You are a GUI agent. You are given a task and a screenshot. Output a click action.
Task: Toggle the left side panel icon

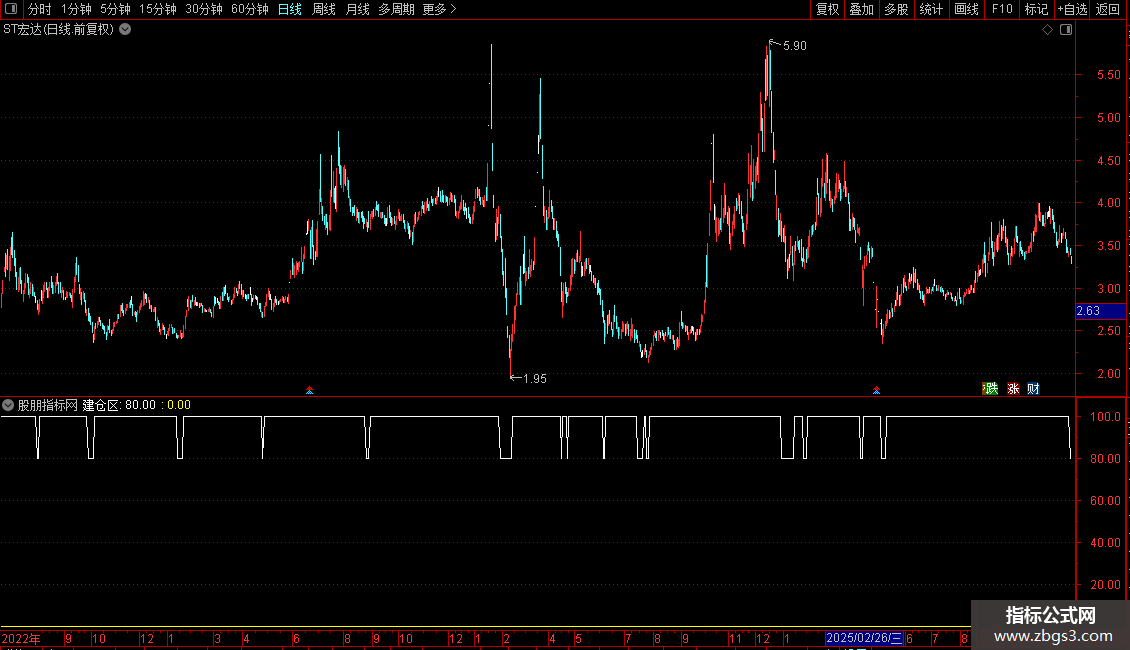tap(11, 9)
